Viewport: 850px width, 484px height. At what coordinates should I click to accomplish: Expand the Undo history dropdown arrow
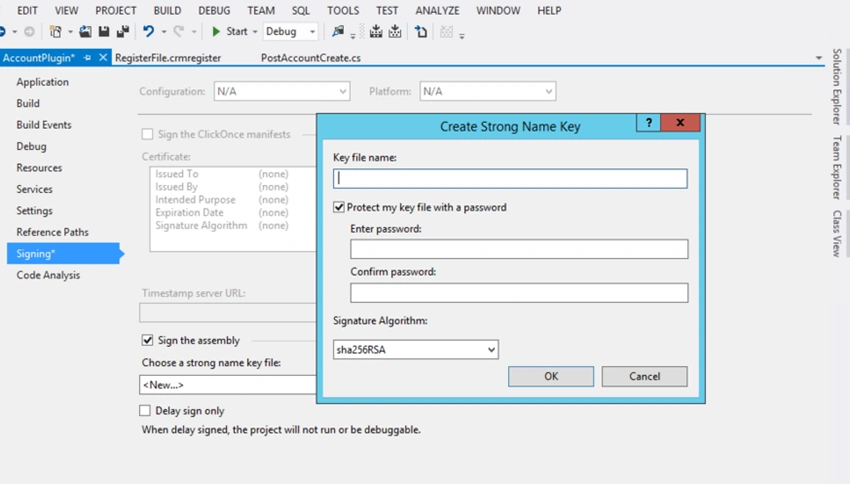[163, 32]
